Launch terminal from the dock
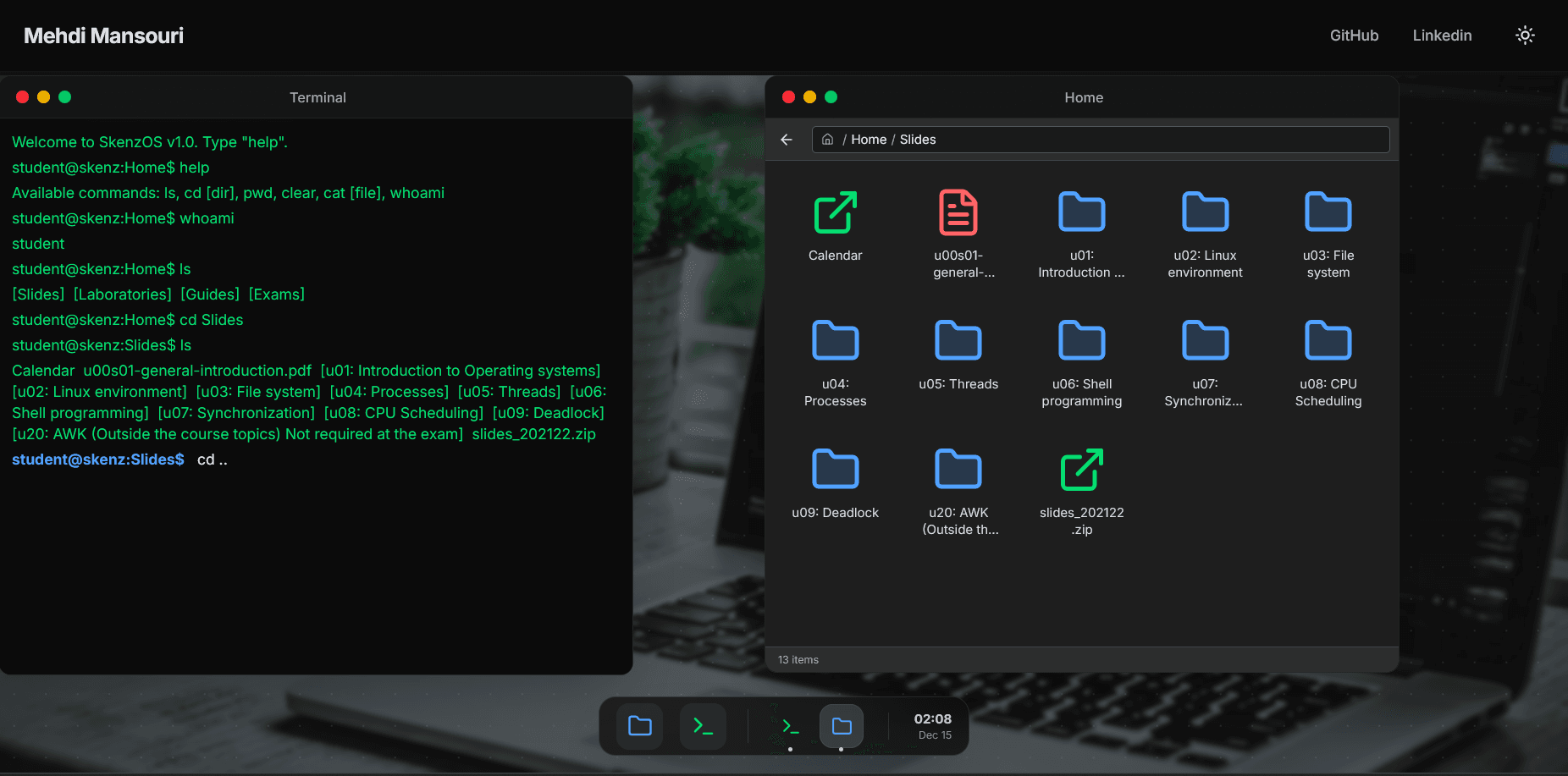Viewport: 1568px width, 776px height. tap(703, 726)
